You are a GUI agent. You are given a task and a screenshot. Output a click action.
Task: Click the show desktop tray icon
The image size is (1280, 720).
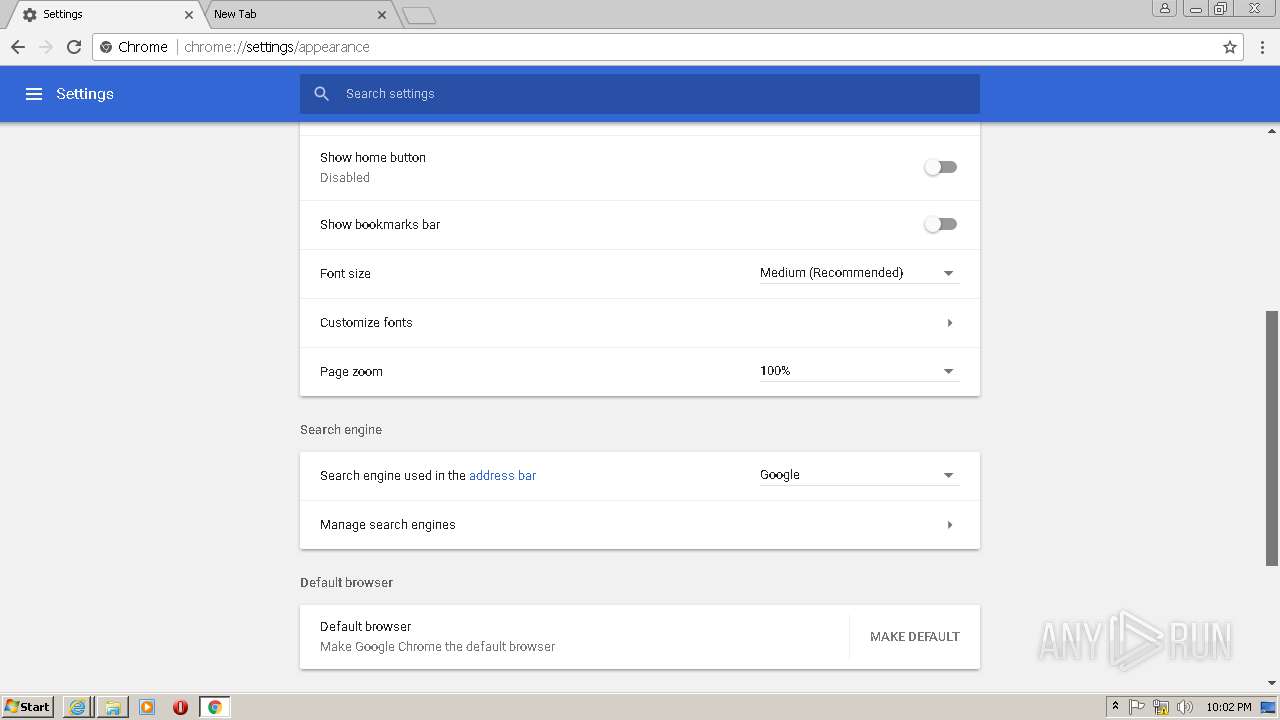(x=1269, y=707)
